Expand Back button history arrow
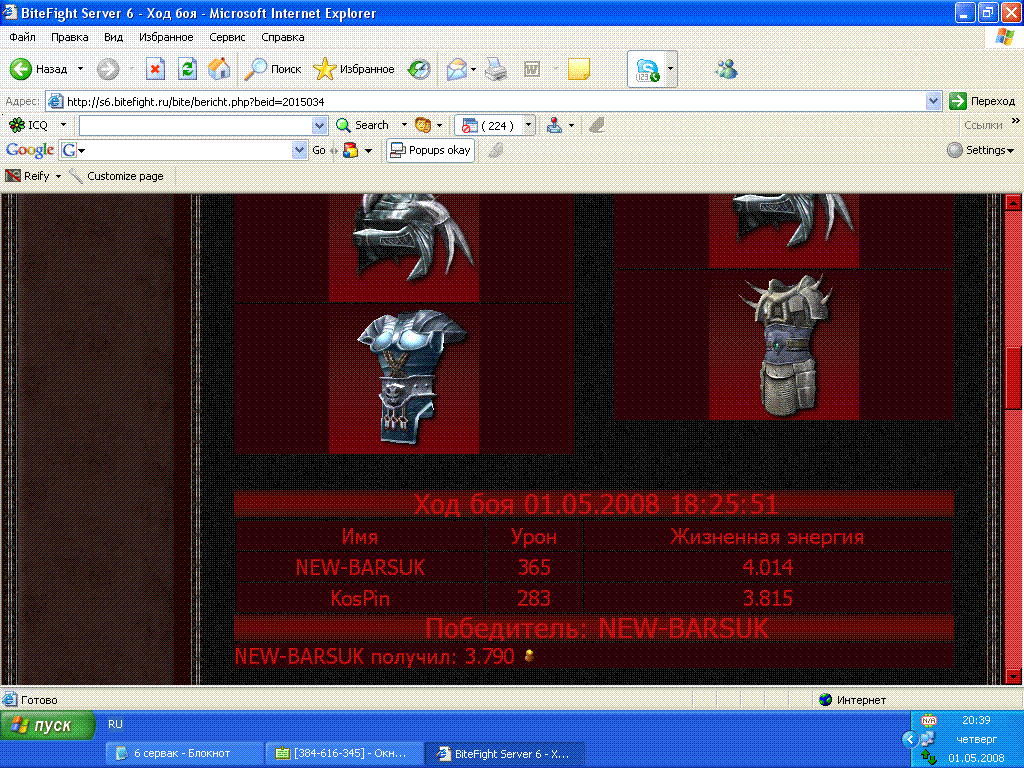1024x768 pixels. coord(80,69)
